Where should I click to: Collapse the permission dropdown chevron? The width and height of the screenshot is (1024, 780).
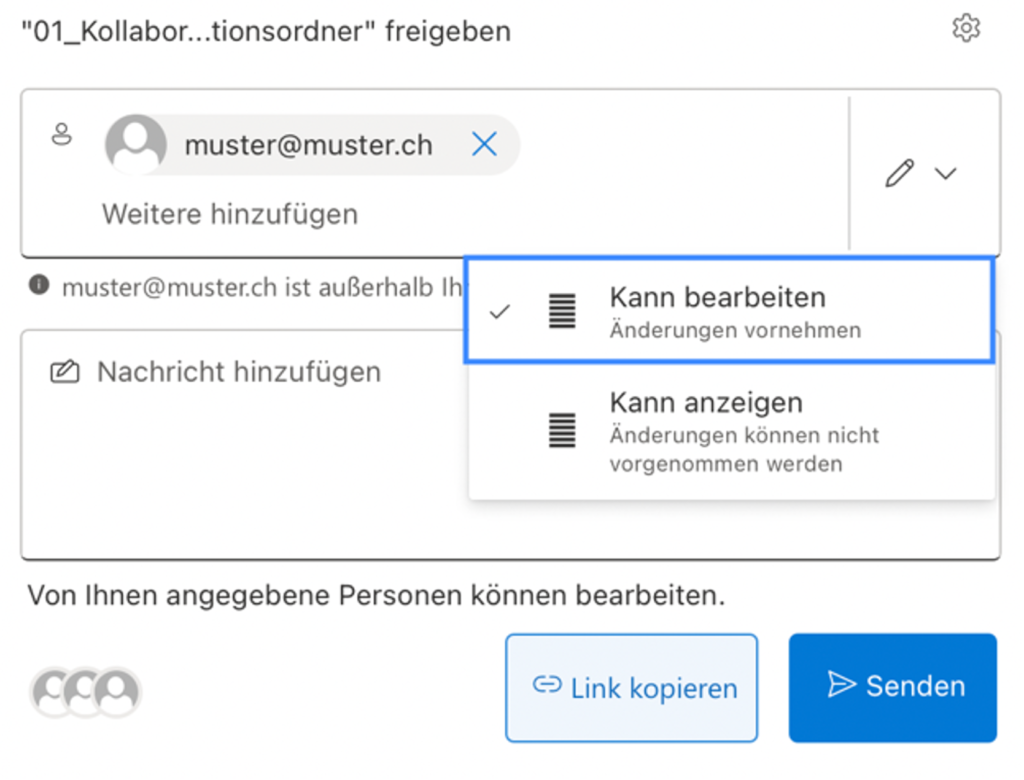tap(945, 174)
